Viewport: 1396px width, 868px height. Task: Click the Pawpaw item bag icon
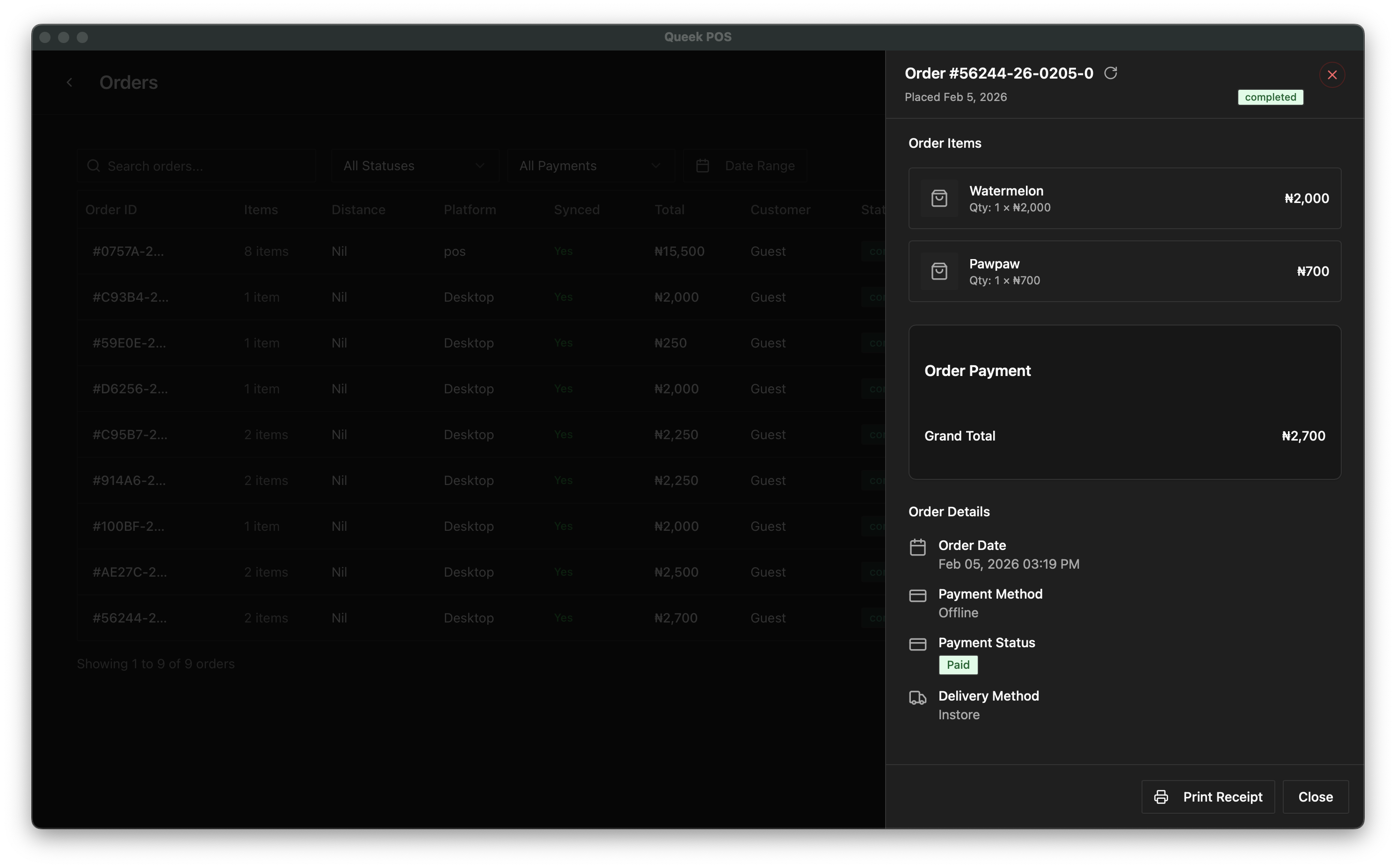coord(939,272)
